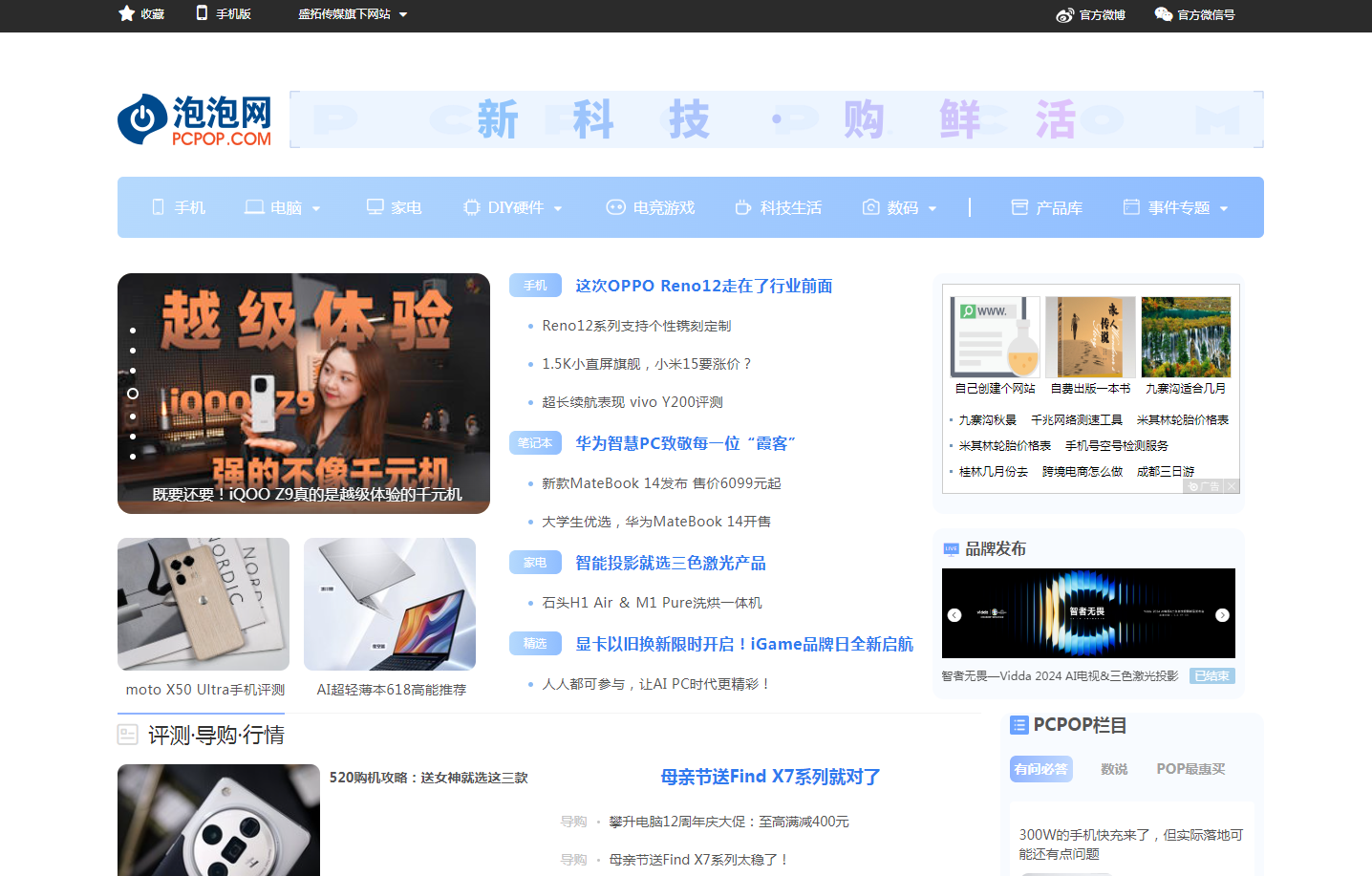Select the first carousel dot indicator
This screenshot has width=1372, height=876.
click(133, 331)
